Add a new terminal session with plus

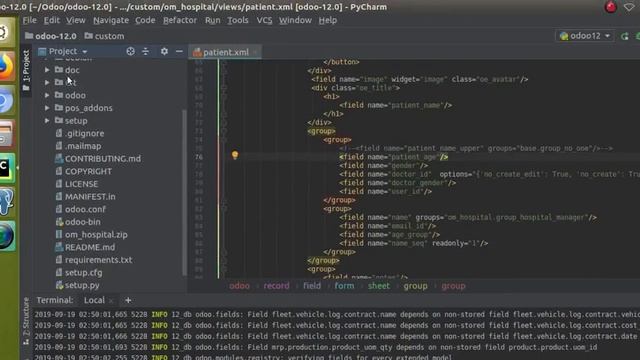(128, 300)
